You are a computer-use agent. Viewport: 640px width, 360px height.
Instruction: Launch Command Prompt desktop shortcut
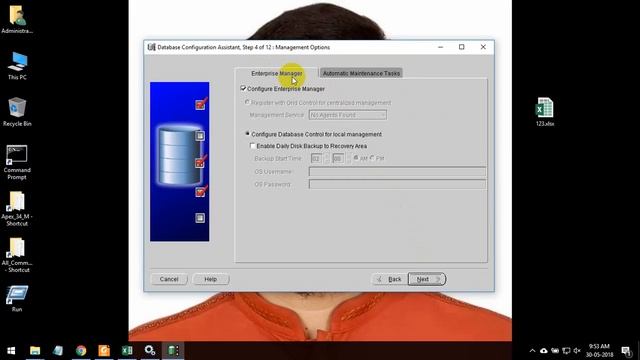17,162
